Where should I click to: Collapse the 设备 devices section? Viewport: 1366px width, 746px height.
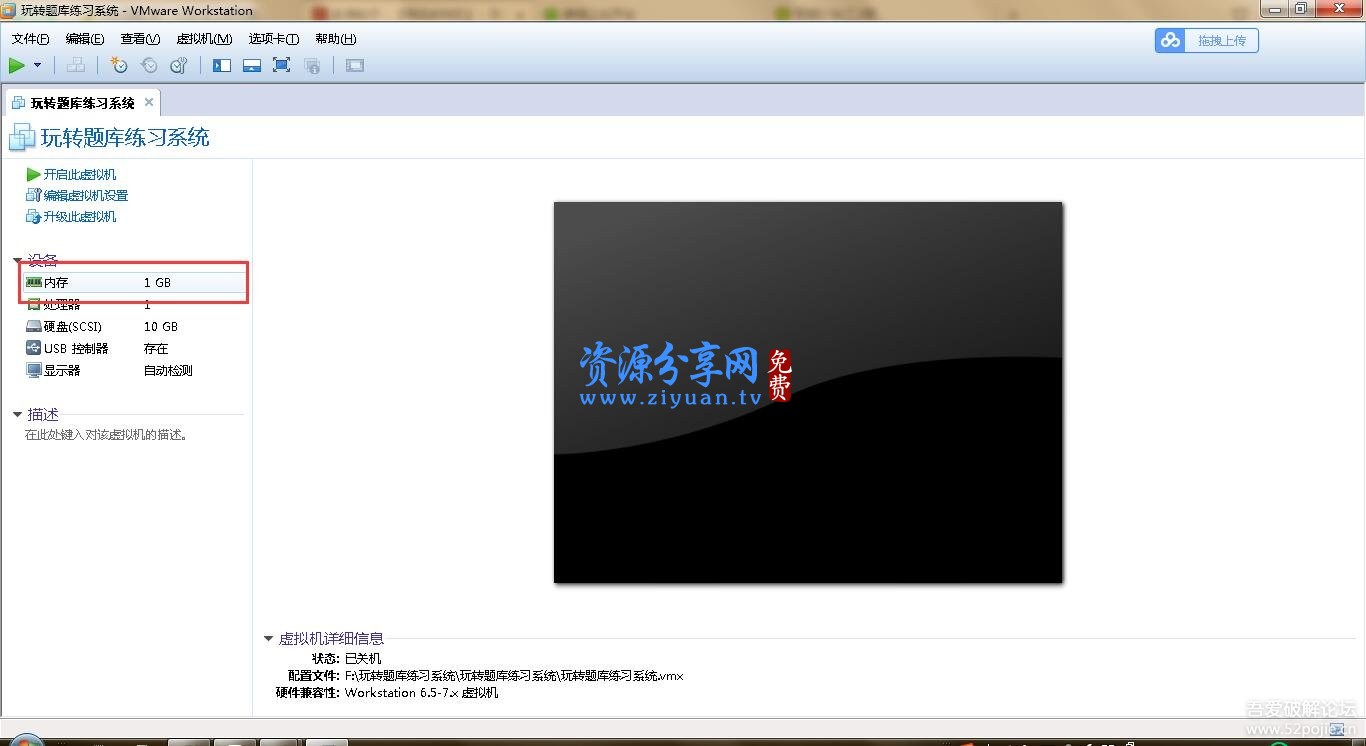[17, 260]
